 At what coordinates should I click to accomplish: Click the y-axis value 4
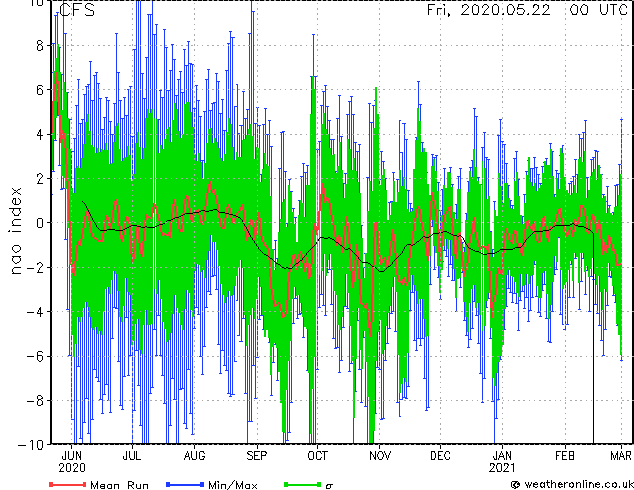(x=40, y=135)
